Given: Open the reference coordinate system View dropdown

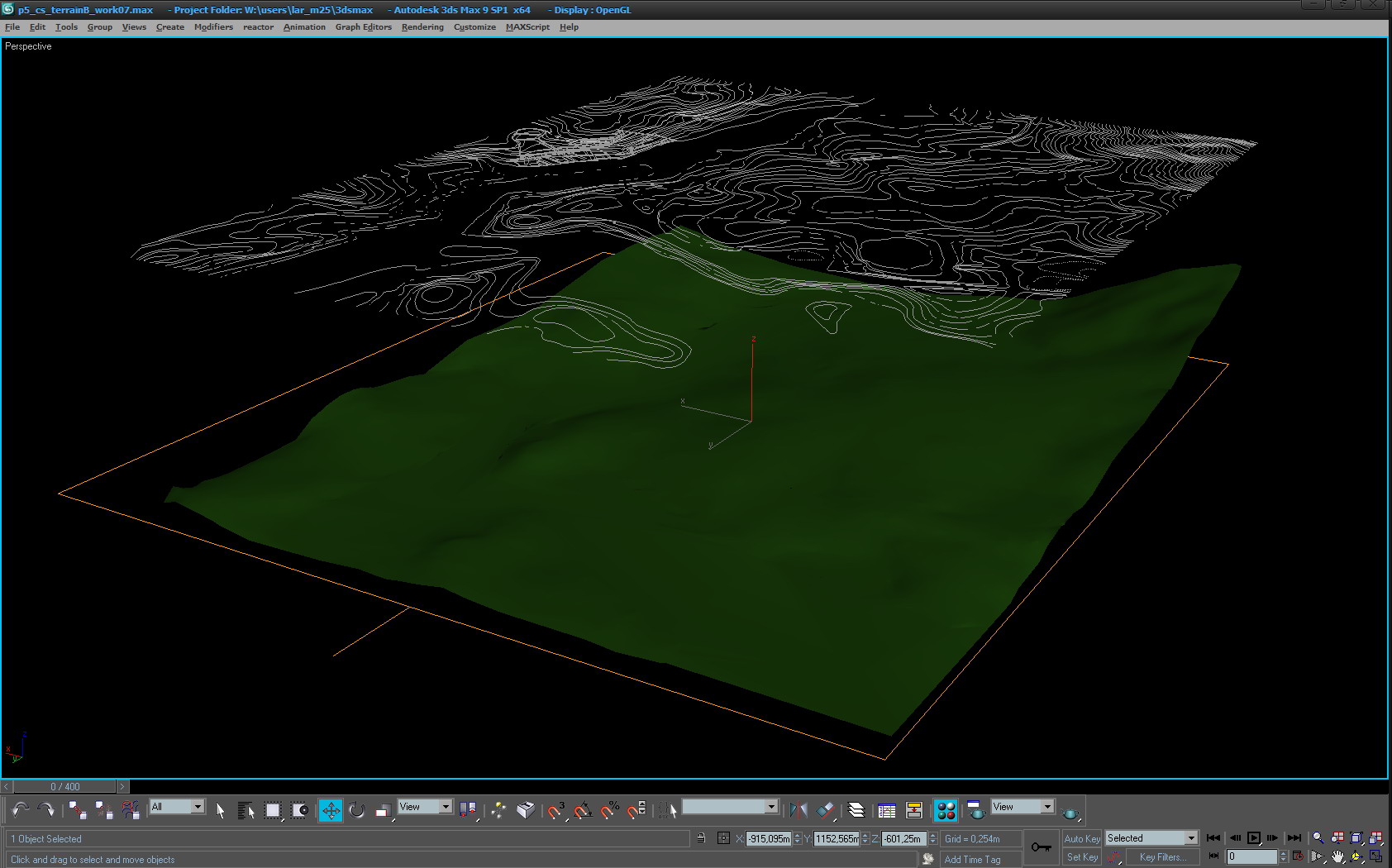Looking at the screenshot, I should point(425,807).
